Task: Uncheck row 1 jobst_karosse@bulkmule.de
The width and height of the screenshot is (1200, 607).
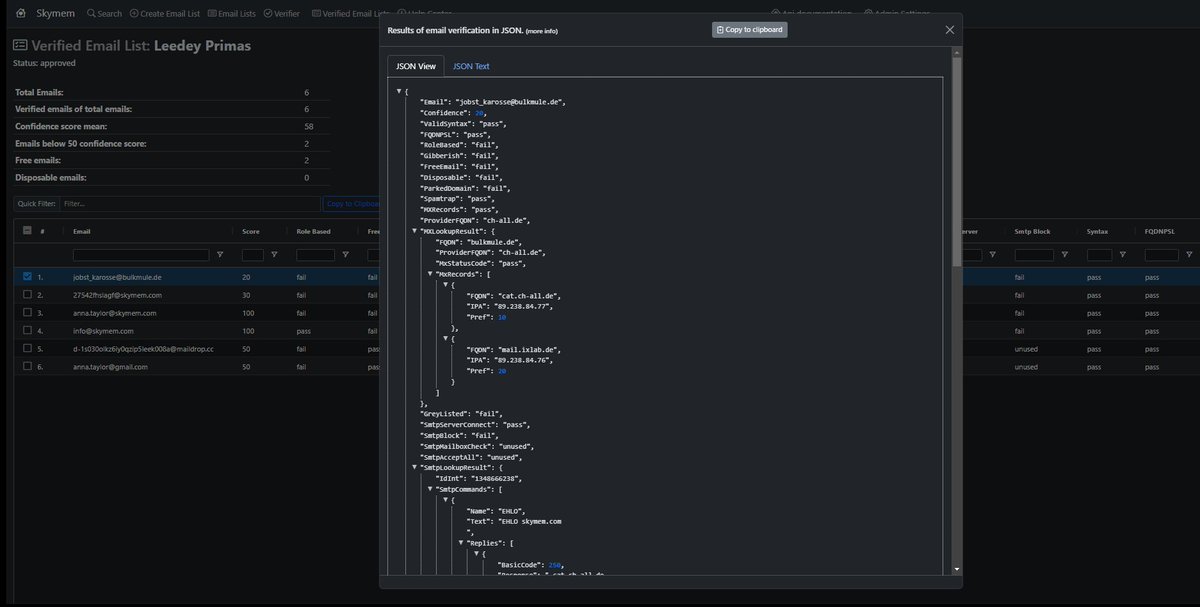Action: click(28, 276)
